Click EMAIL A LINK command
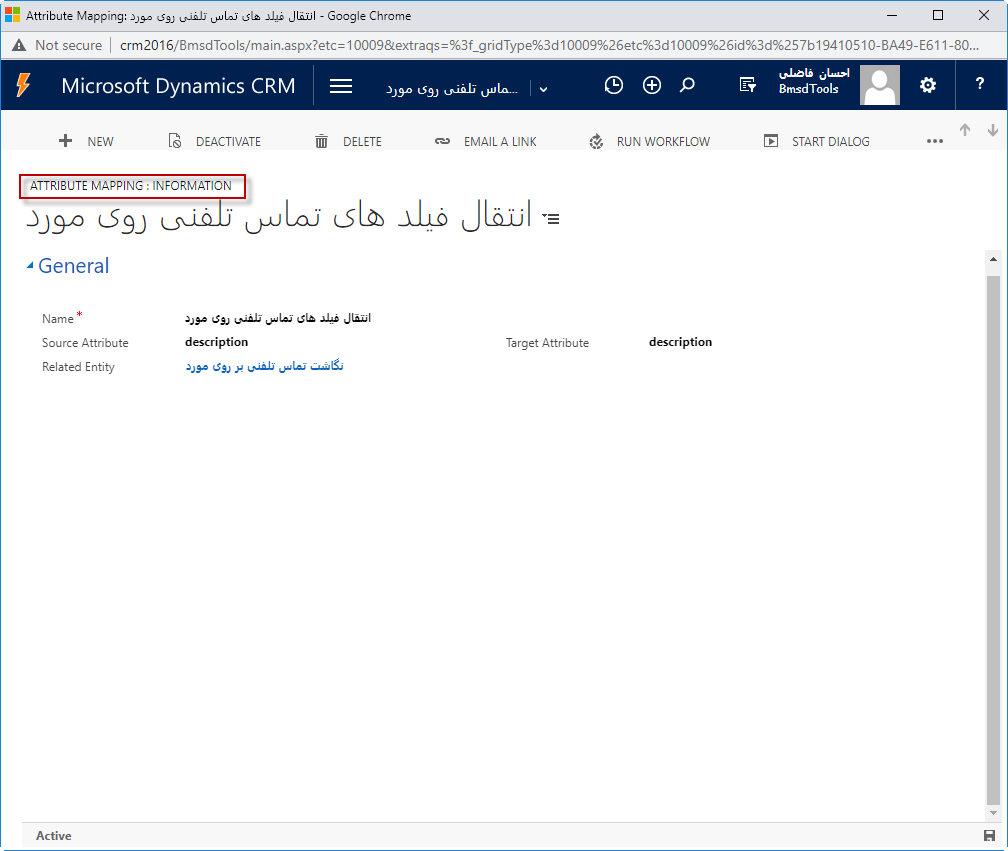The image size is (1008, 851). 486,142
